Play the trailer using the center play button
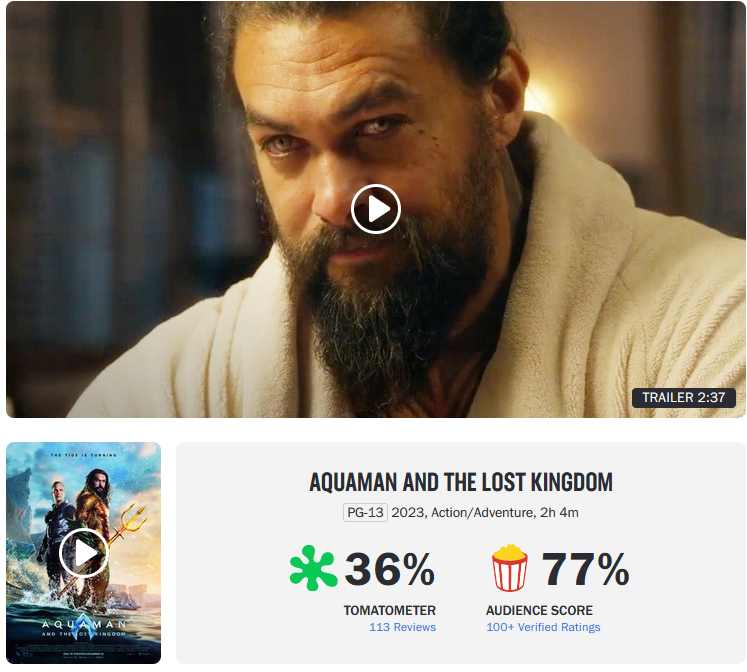Screen dimensions: 747x672 click(x=375, y=209)
